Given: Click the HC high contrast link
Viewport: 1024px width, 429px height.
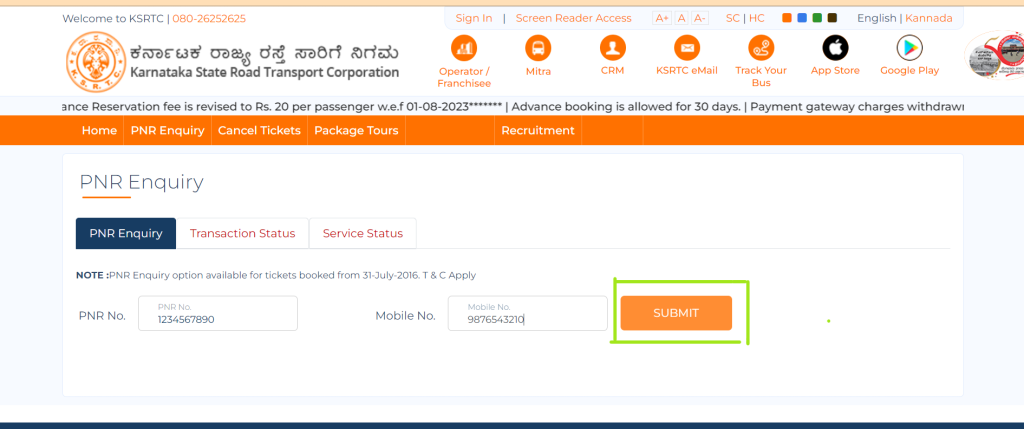Looking at the screenshot, I should (757, 18).
